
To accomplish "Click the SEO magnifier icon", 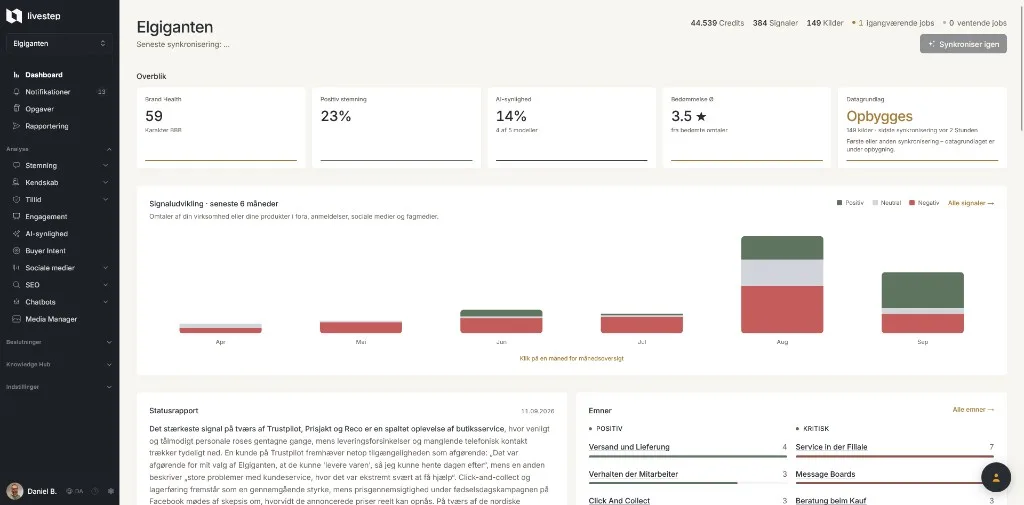I will click(x=16, y=285).
